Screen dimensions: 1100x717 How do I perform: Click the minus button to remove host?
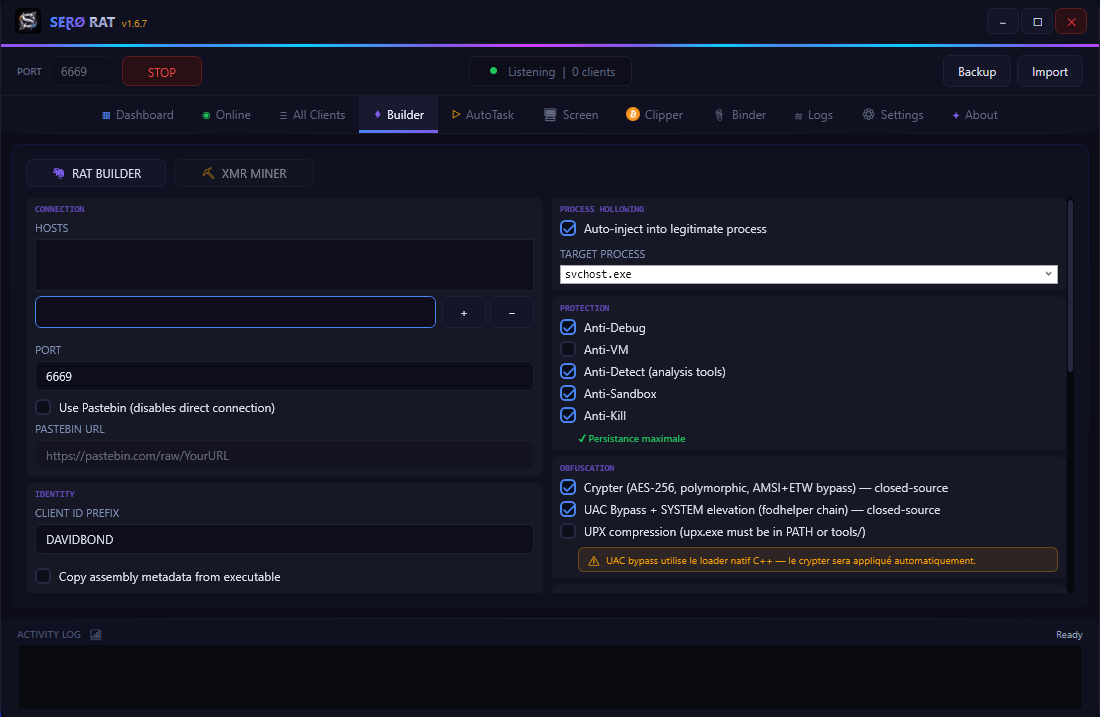pos(511,312)
